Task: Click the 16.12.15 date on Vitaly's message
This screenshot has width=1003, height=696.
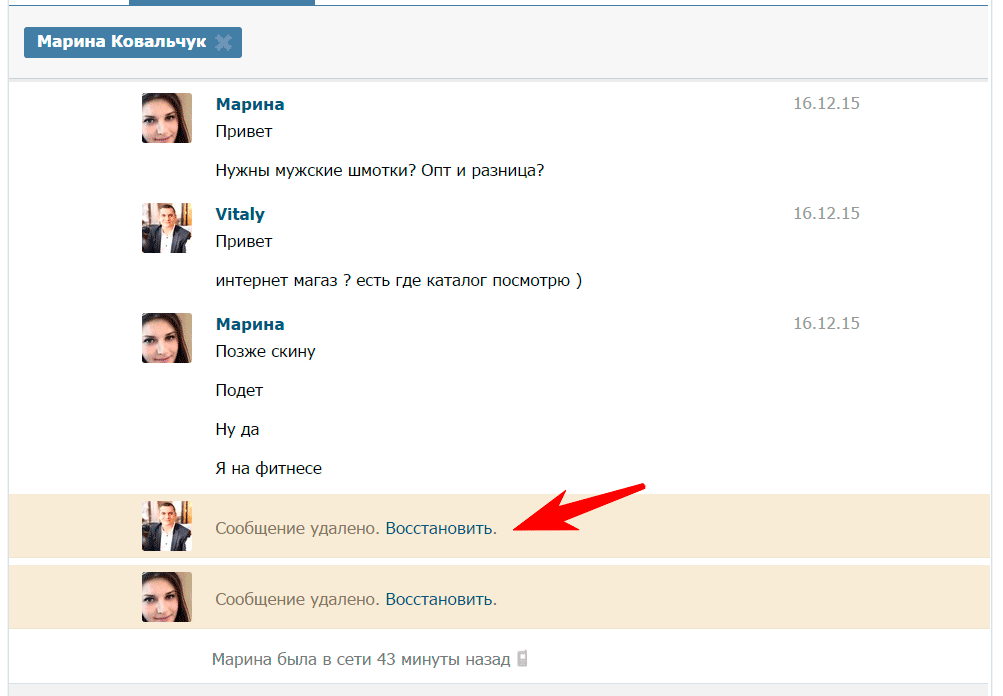Action: coord(826,214)
